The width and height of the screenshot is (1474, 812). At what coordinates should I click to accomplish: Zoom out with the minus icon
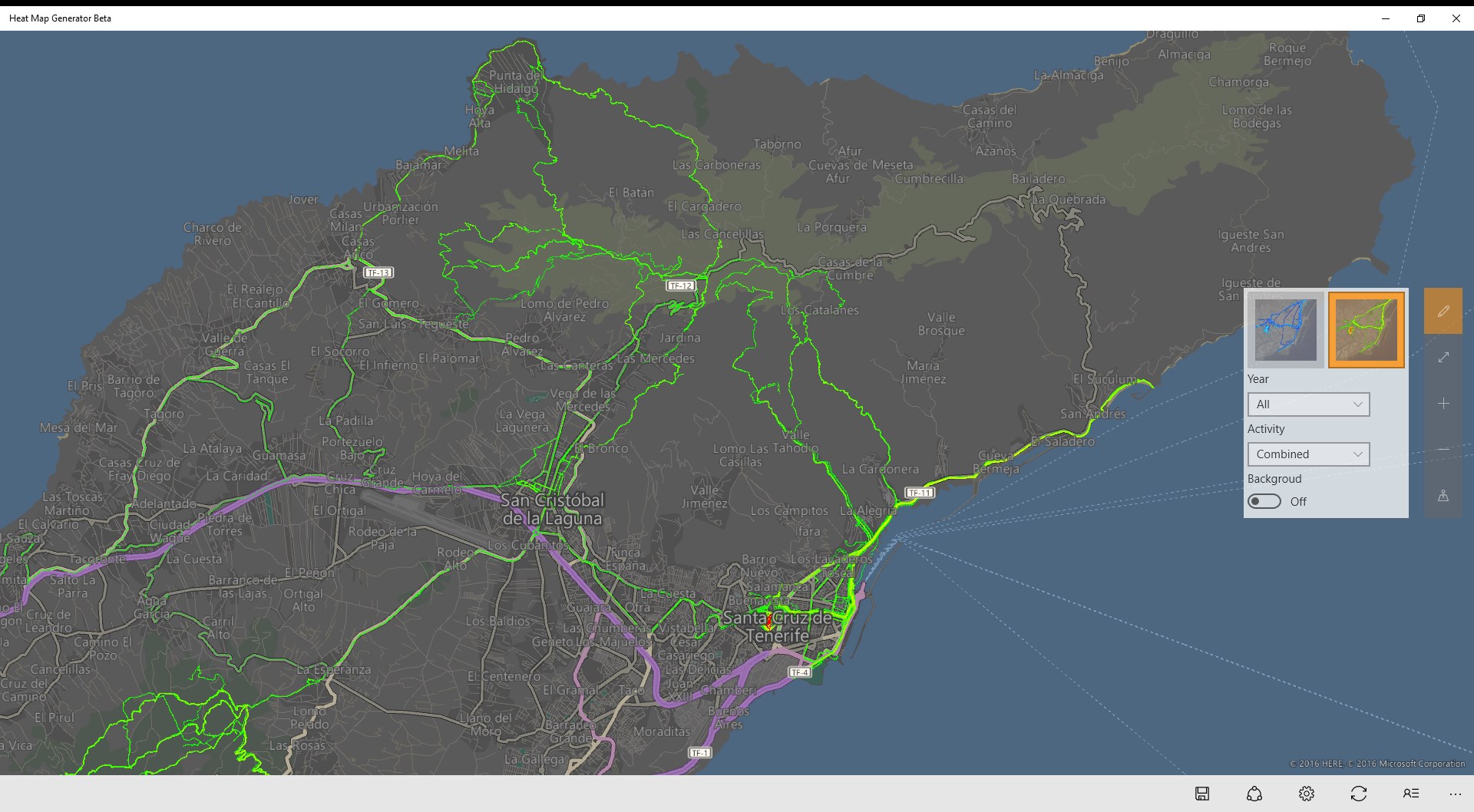point(1443,449)
